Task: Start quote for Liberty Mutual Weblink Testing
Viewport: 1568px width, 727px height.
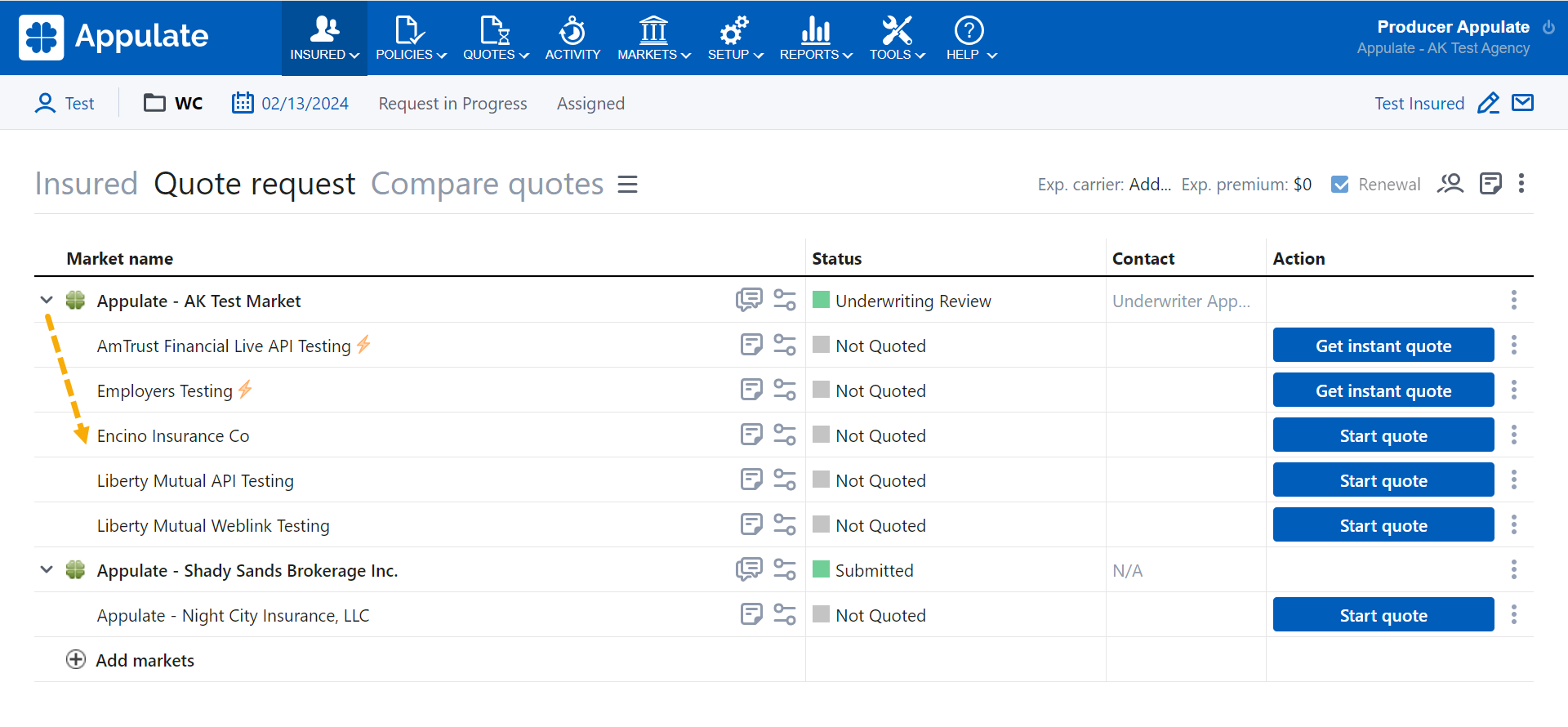Action: tap(1383, 525)
